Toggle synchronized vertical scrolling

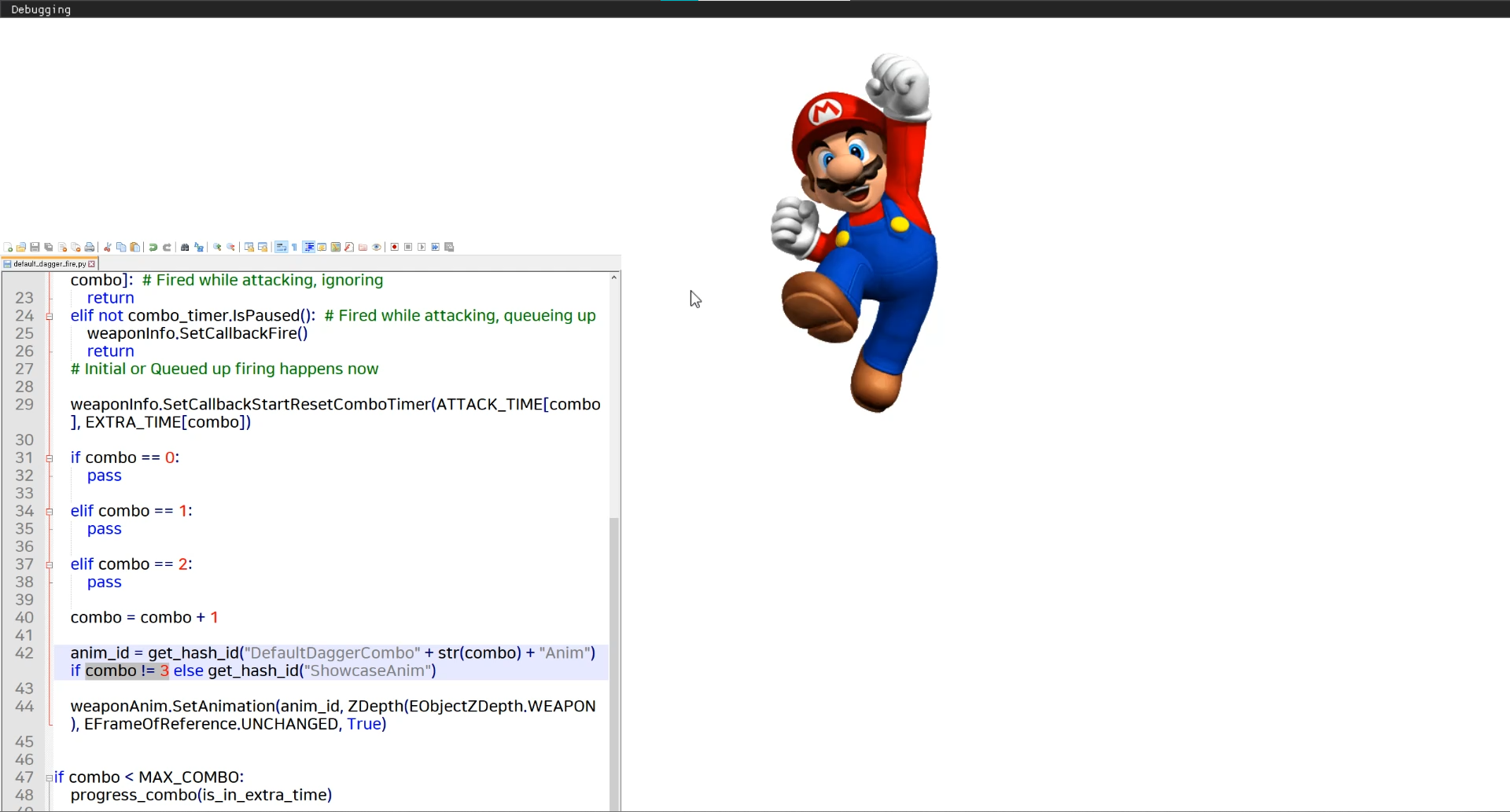click(x=249, y=248)
